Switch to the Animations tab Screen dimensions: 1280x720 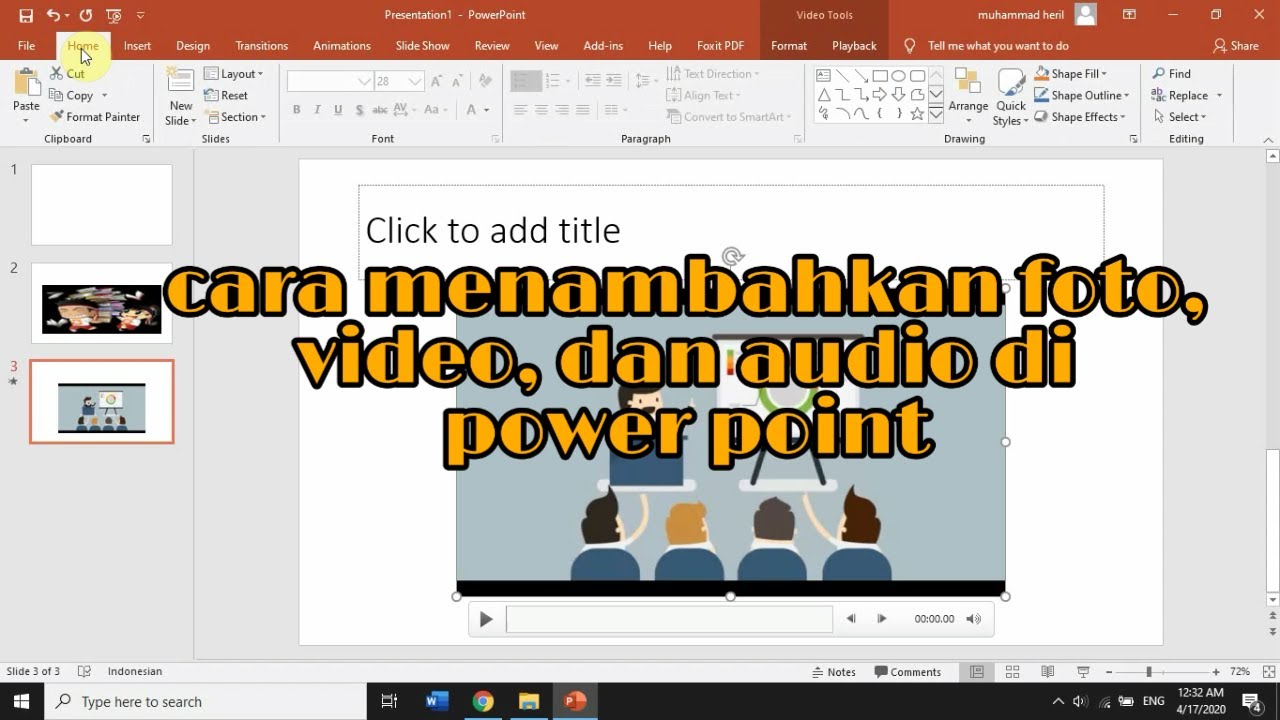[342, 46]
